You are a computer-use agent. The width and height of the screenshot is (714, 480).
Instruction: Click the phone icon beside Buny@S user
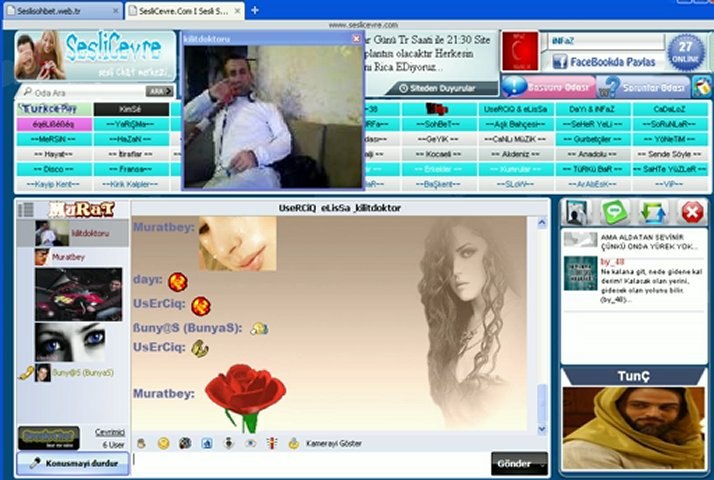click(26, 373)
